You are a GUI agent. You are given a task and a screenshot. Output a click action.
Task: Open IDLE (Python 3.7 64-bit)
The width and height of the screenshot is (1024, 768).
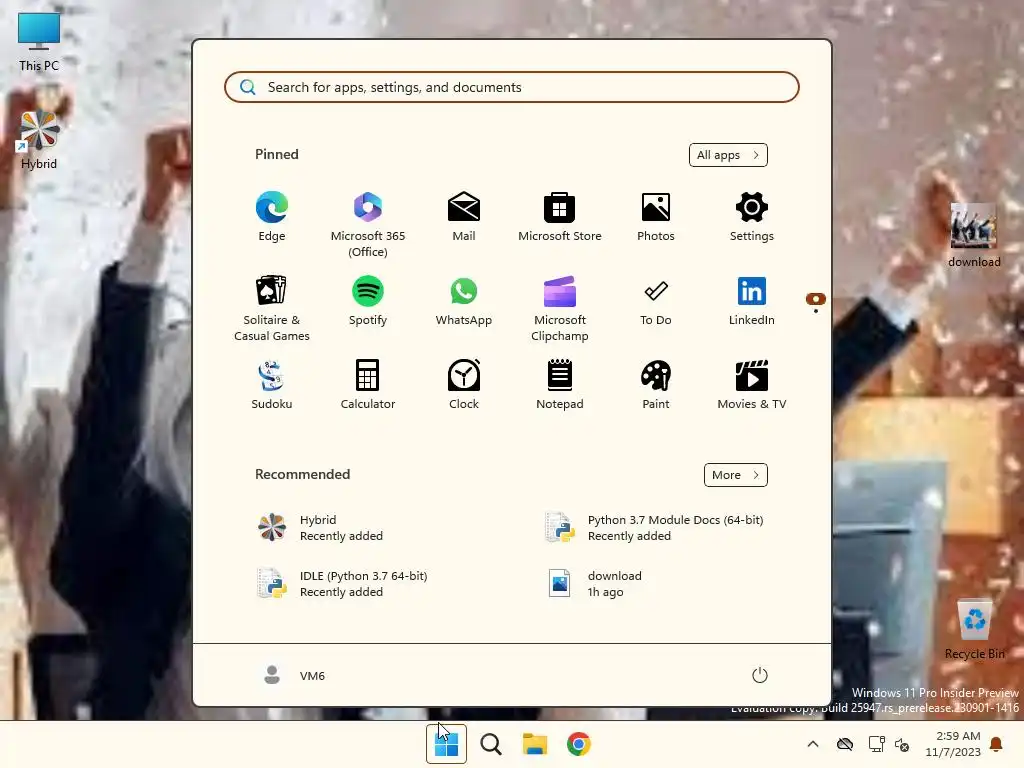344,584
